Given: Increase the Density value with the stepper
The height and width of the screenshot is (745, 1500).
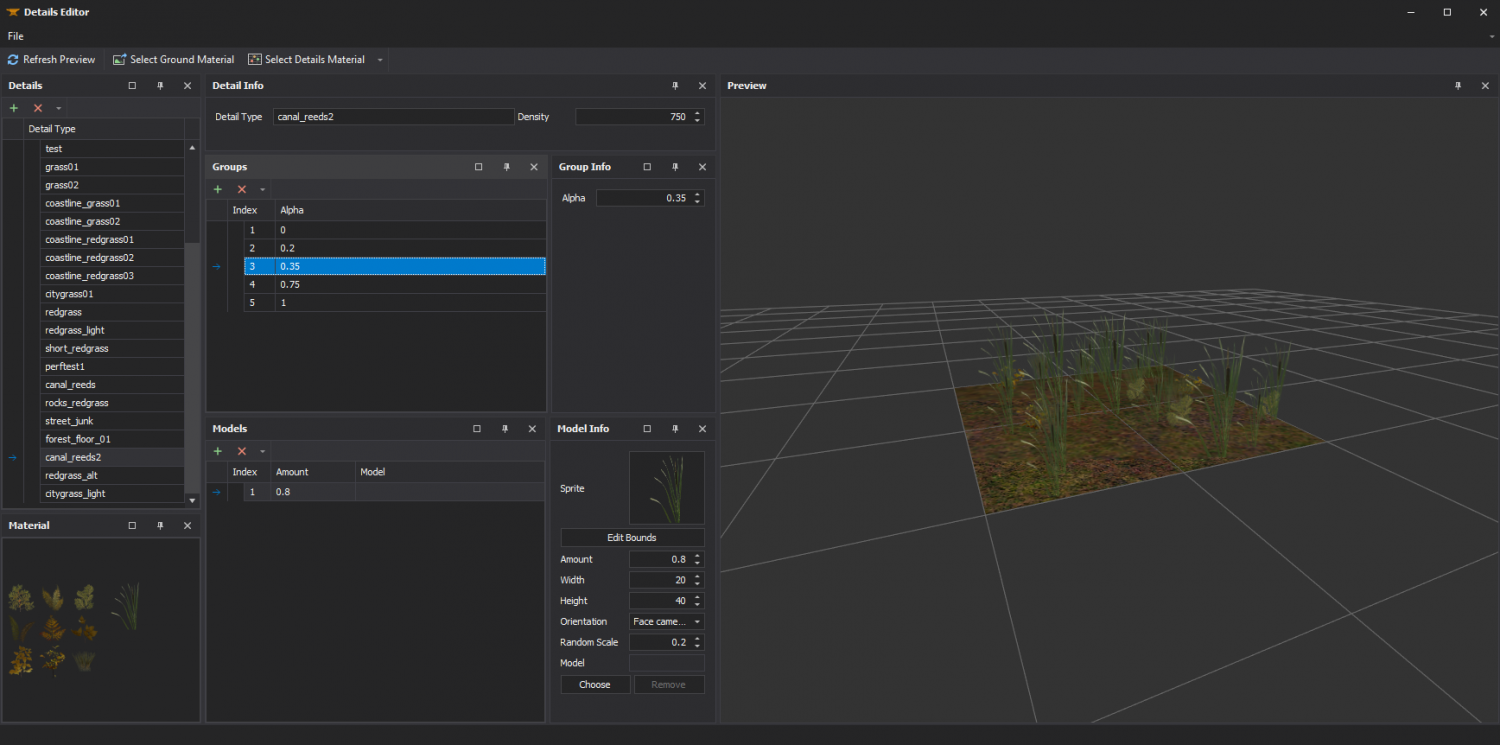Looking at the screenshot, I should [x=696, y=112].
